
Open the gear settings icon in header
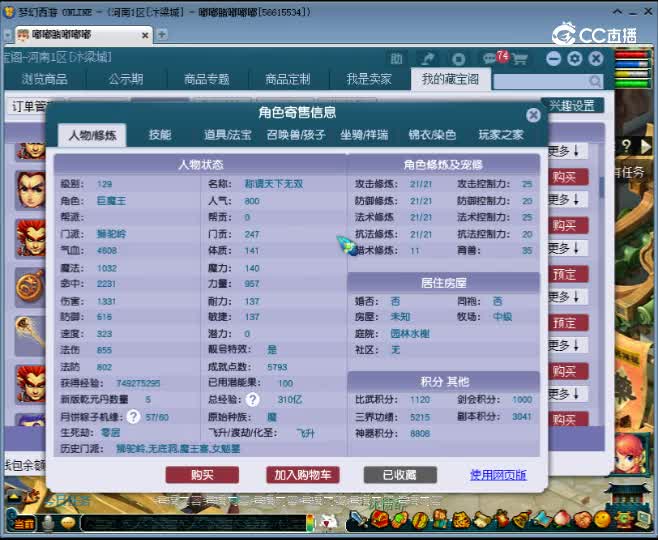574,58
